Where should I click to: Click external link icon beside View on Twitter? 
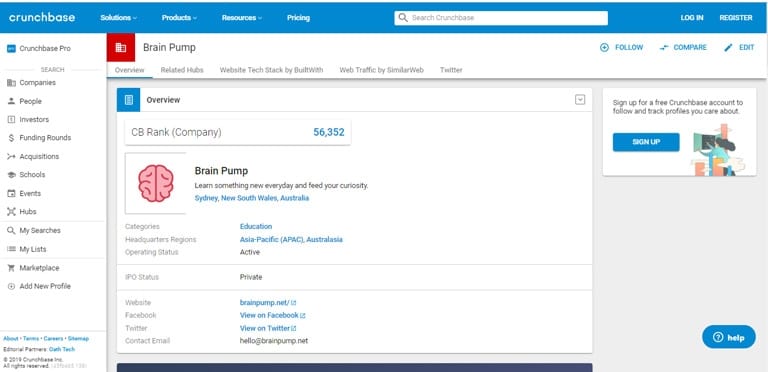pyautogui.click(x=293, y=328)
